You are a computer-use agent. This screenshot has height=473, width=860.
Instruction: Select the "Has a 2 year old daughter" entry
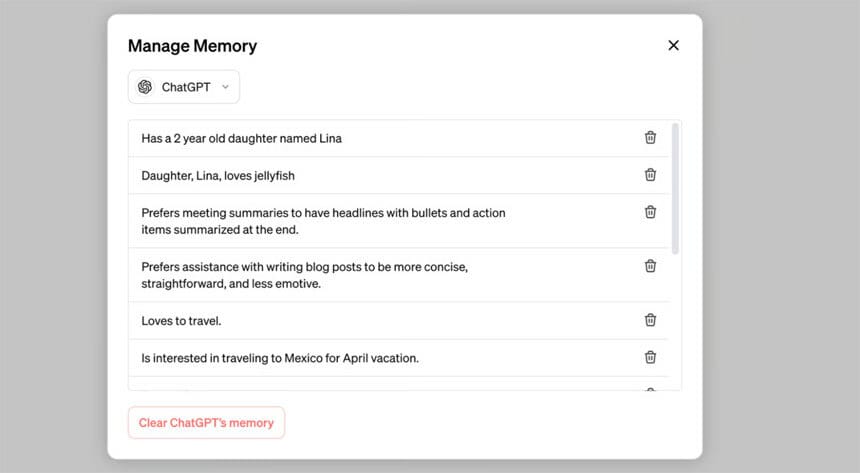tap(241, 139)
